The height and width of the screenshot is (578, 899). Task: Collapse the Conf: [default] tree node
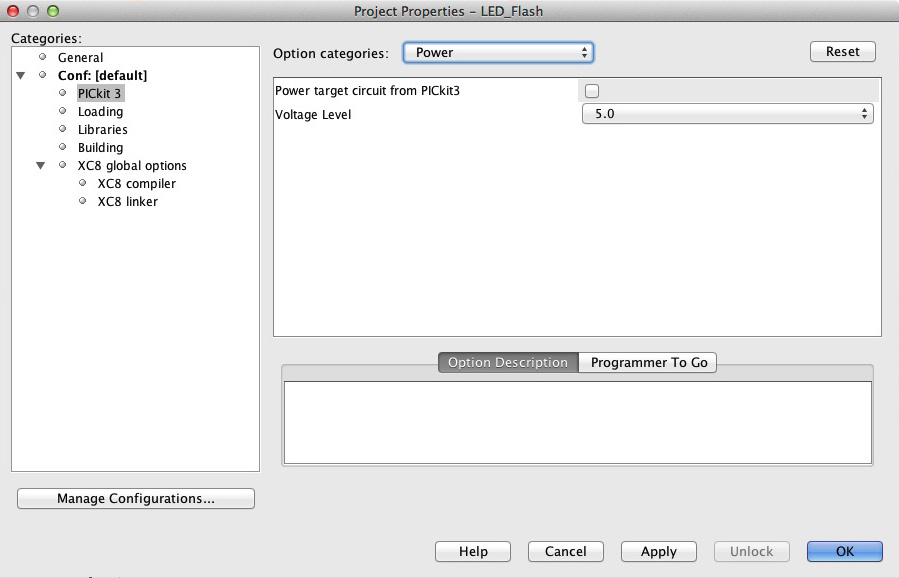[21, 76]
